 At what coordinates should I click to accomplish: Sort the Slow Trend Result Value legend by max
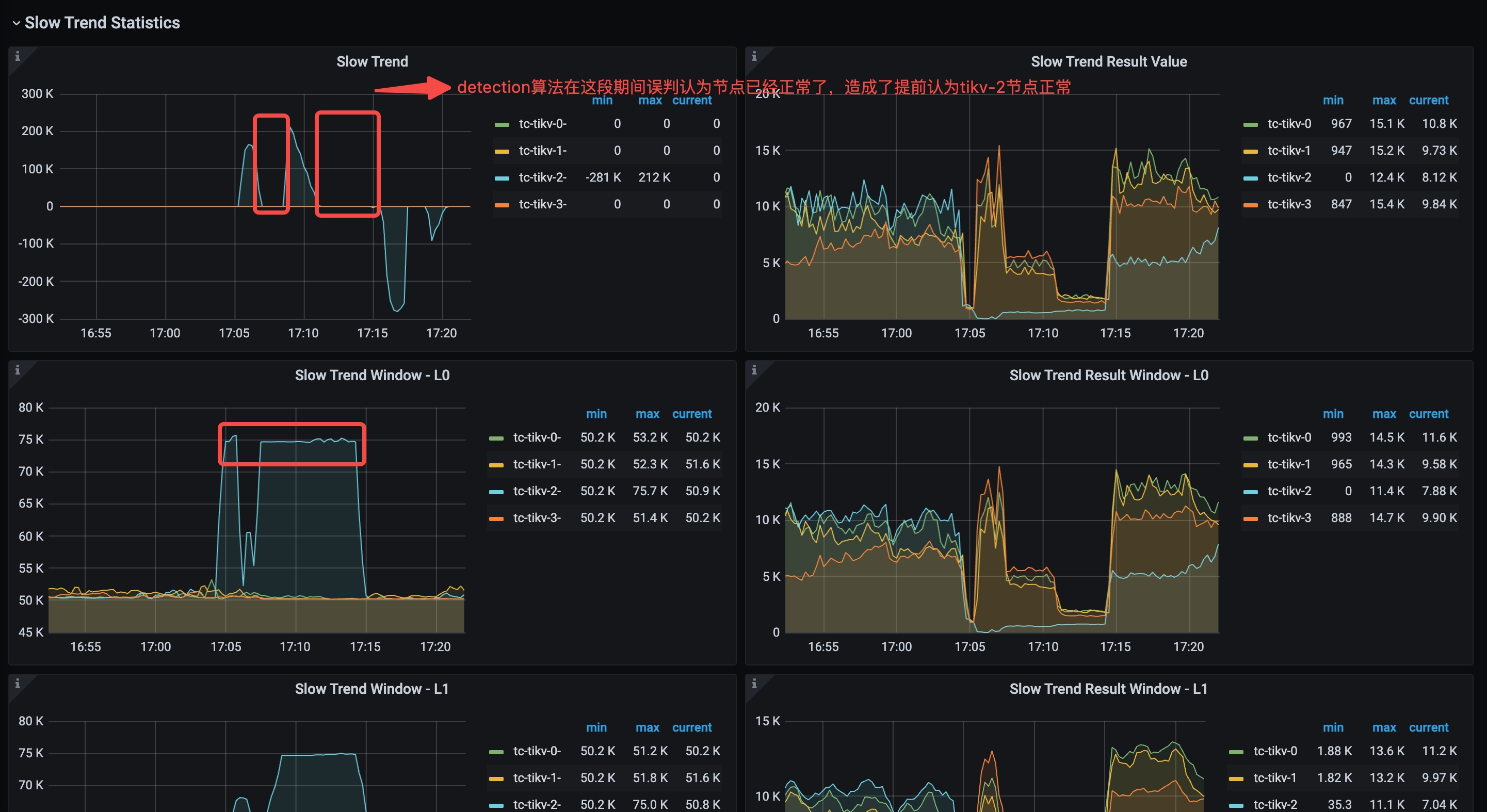(1384, 100)
